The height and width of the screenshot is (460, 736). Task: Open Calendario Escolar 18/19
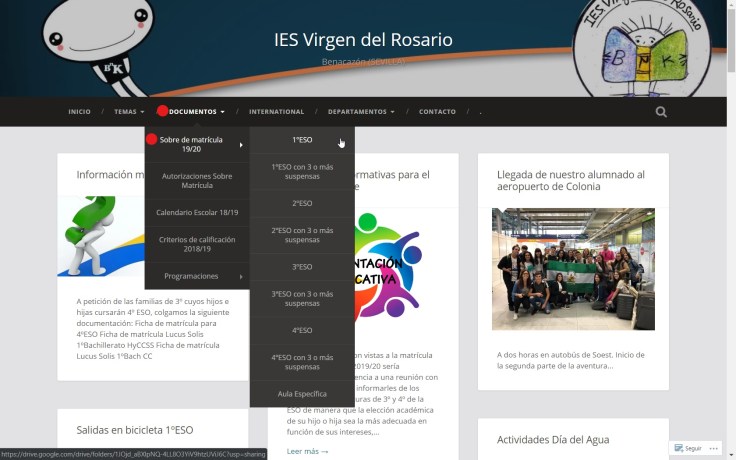point(197,212)
